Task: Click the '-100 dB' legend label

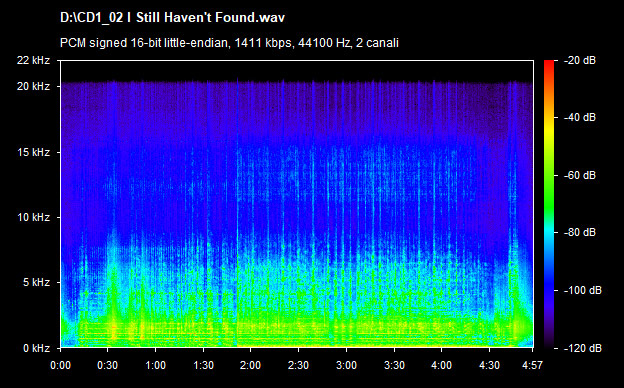Action: (583, 291)
